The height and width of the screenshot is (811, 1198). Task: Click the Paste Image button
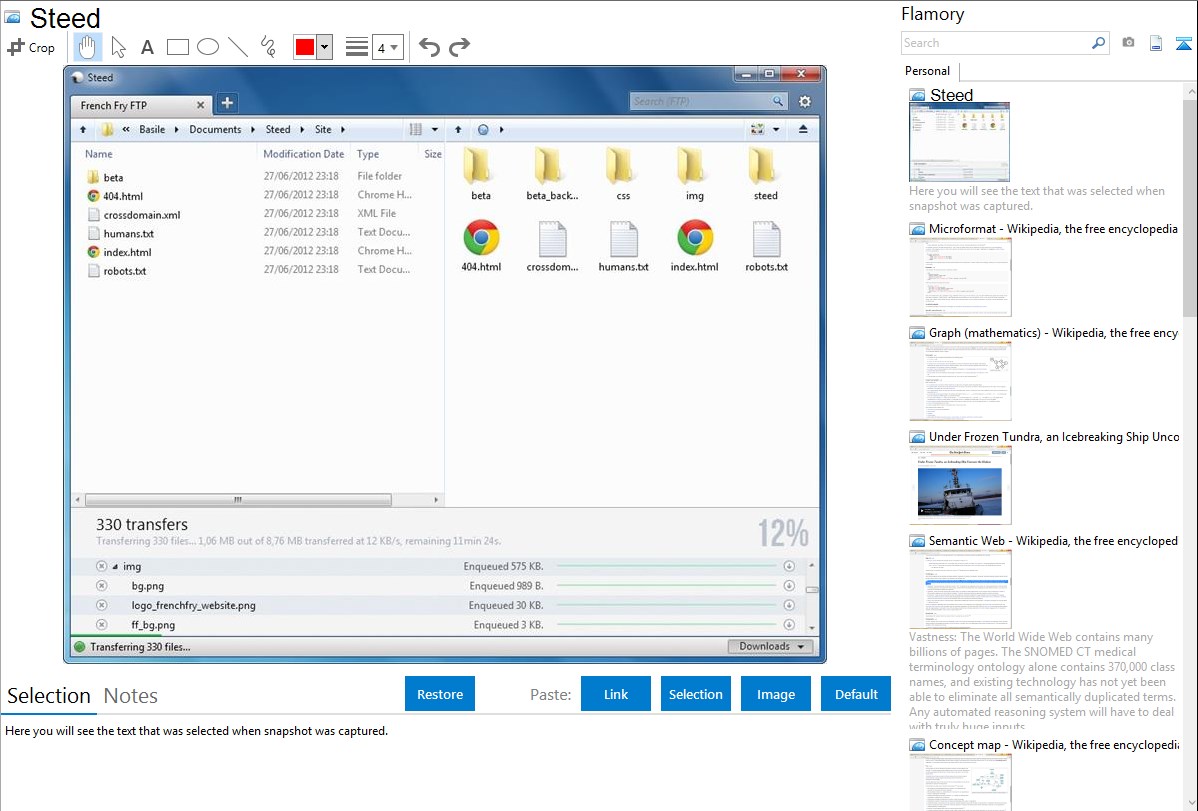pyautogui.click(x=775, y=694)
